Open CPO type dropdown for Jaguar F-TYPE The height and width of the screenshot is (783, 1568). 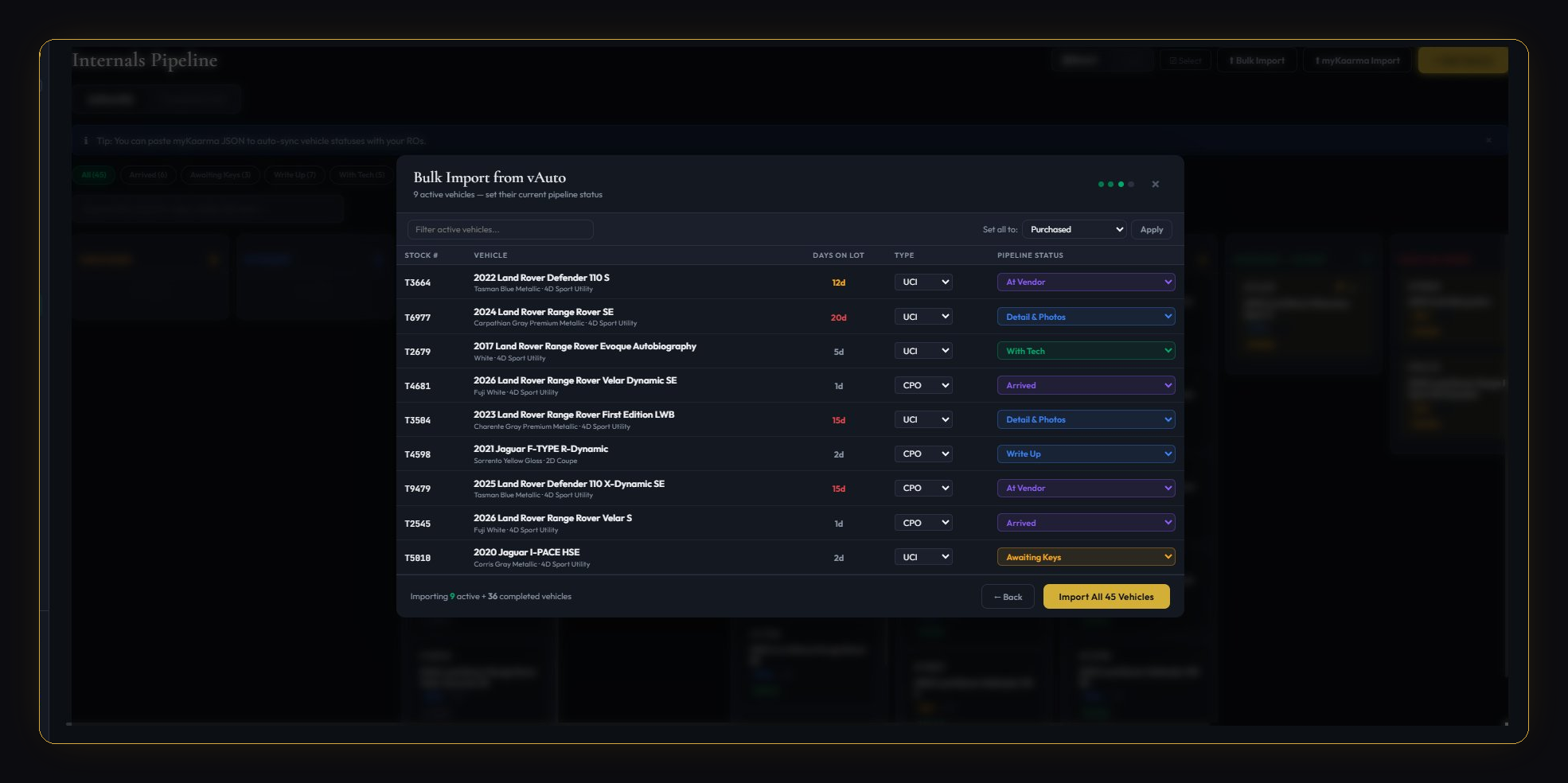(x=923, y=454)
